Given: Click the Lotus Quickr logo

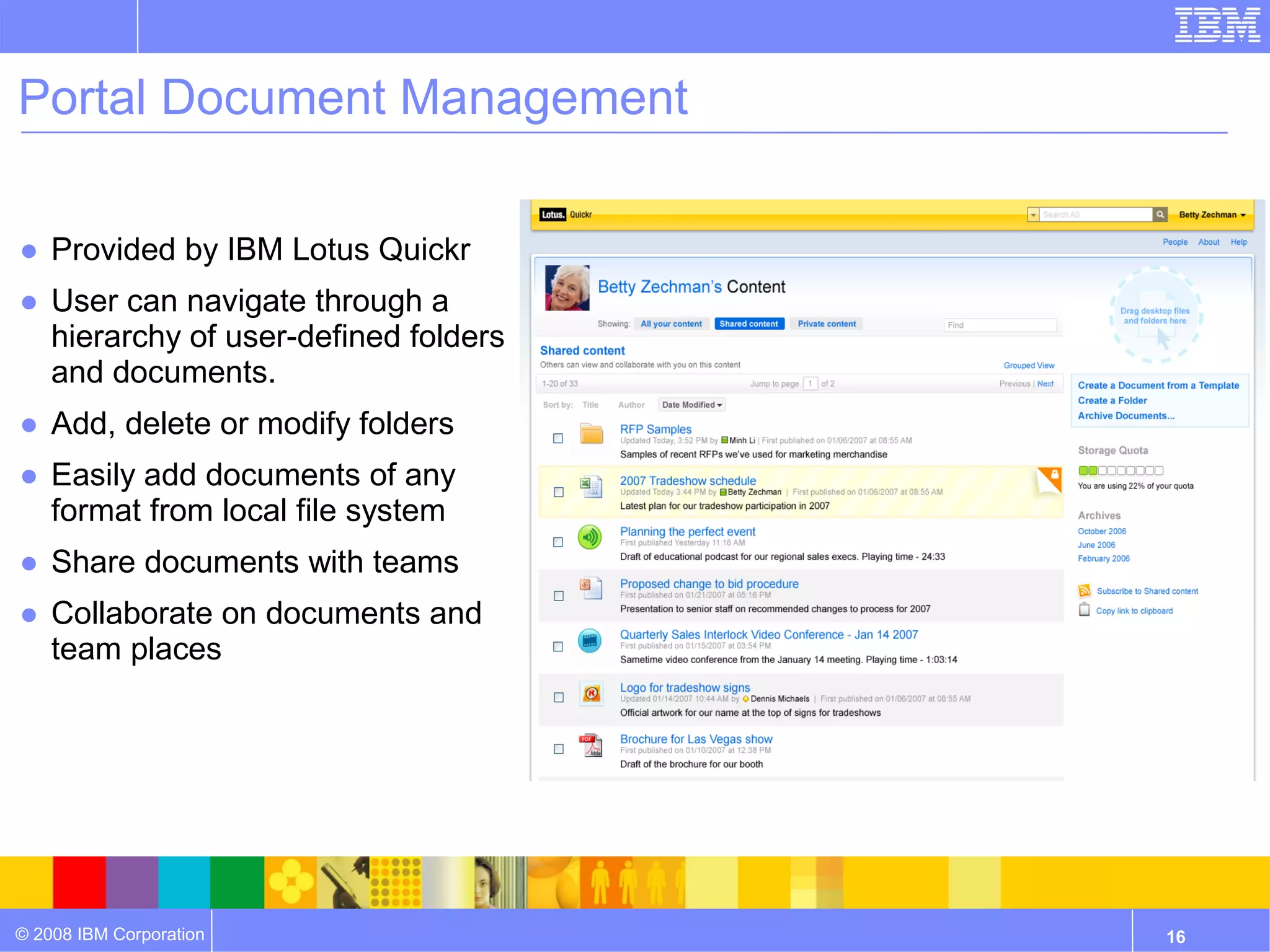Looking at the screenshot, I should point(566,214).
